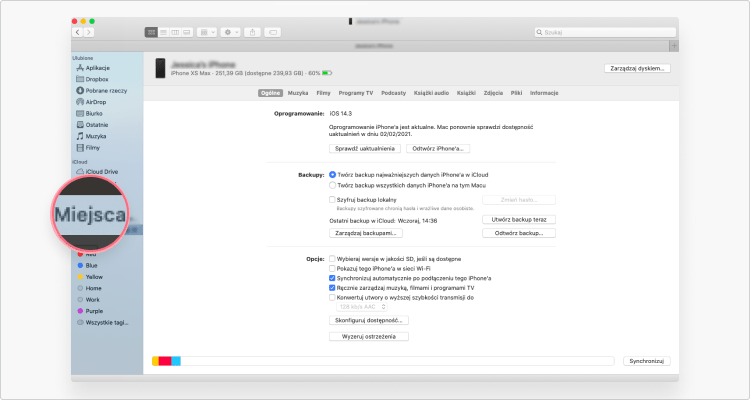This screenshot has height=400, width=750.
Task: Switch to the Filmy tab
Action: click(323, 93)
